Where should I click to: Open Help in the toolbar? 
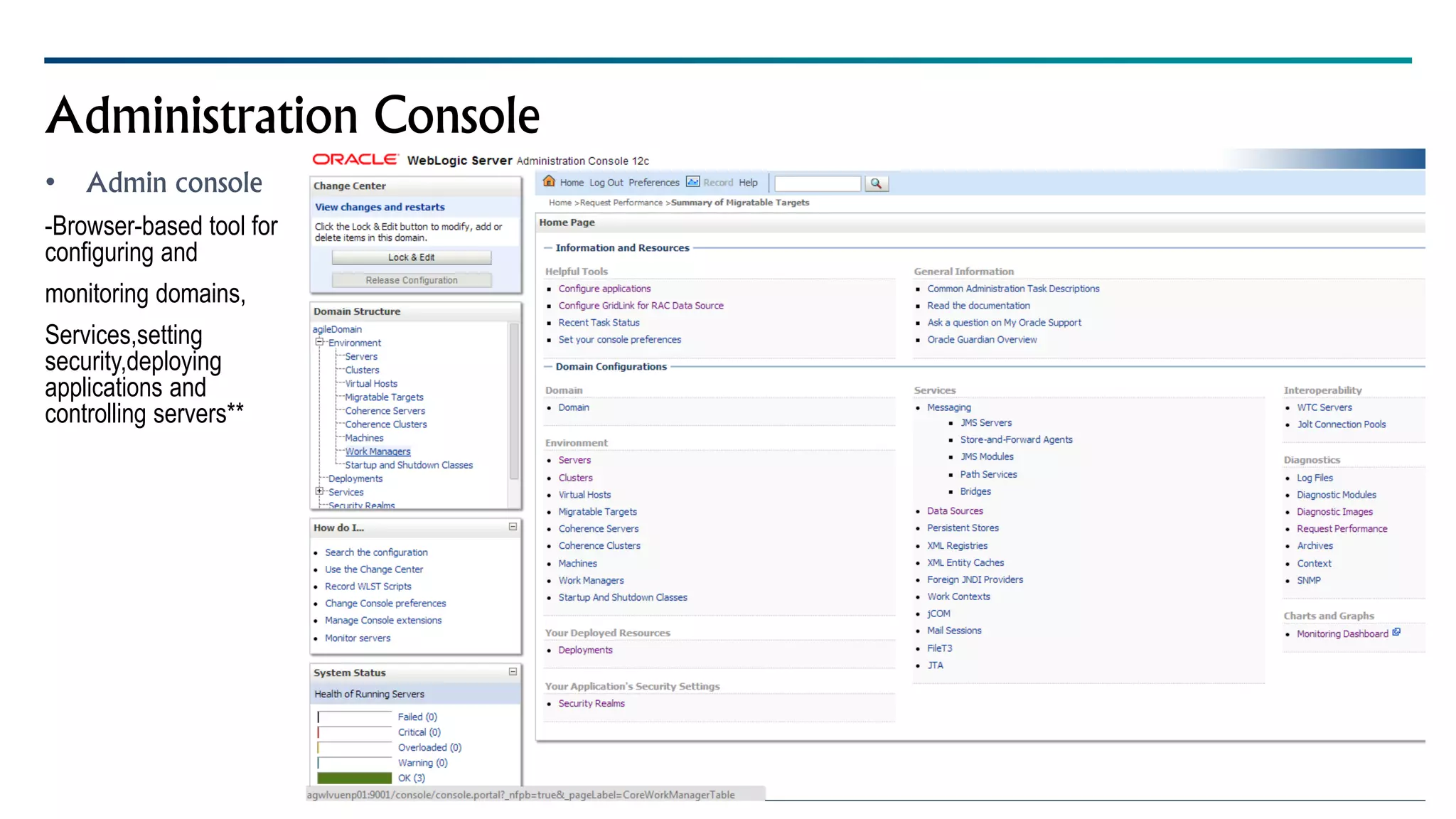[748, 183]
